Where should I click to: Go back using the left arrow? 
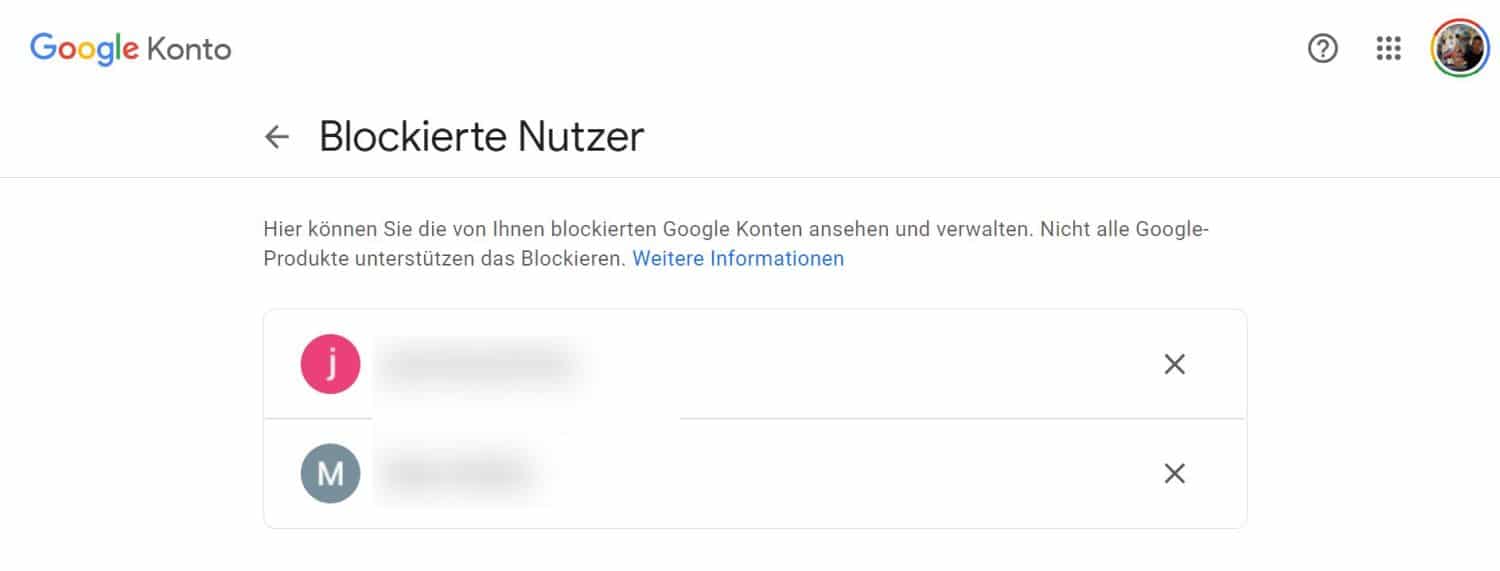(277, 137)
